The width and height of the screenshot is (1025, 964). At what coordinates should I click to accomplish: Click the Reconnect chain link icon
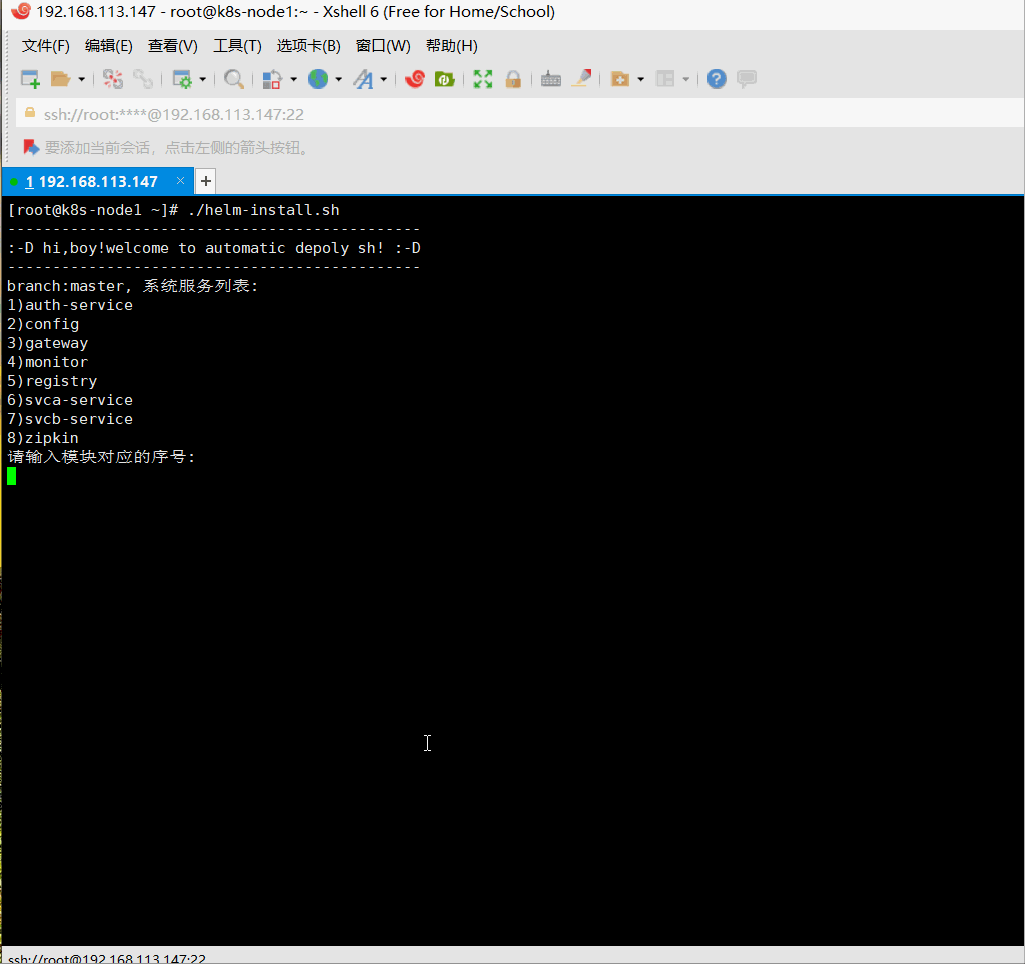click(x=143, y=79)
